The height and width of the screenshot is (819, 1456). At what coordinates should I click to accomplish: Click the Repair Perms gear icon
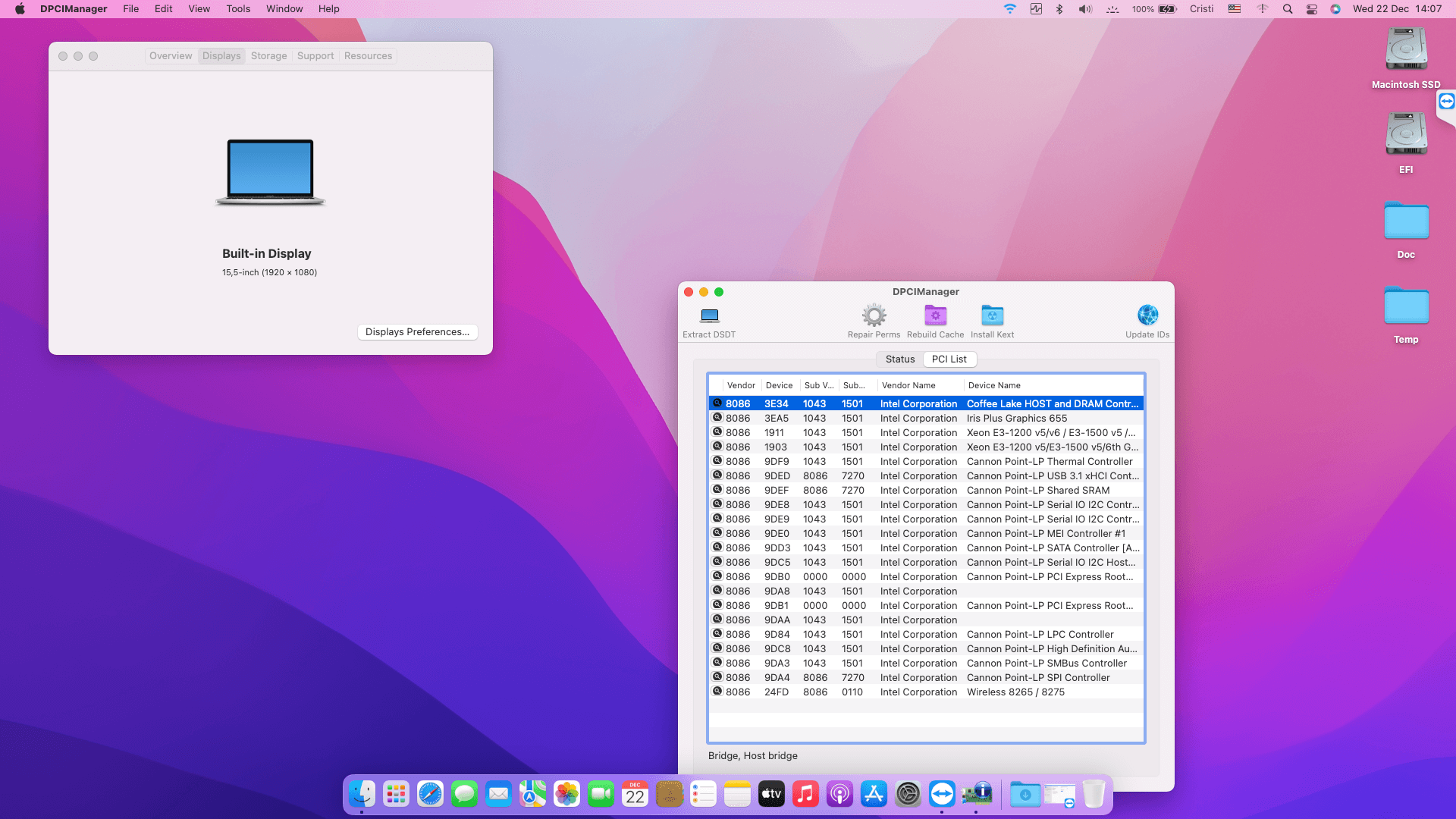(874, 315)
